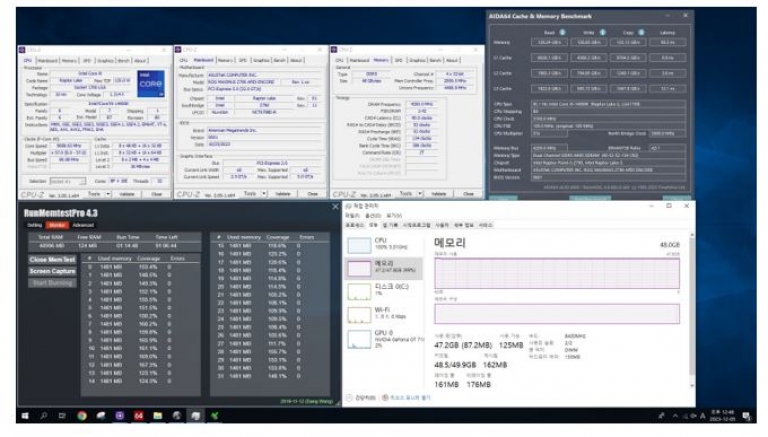
Task: Open Task View from the taskbar
Action: click(x=62, y=415)
